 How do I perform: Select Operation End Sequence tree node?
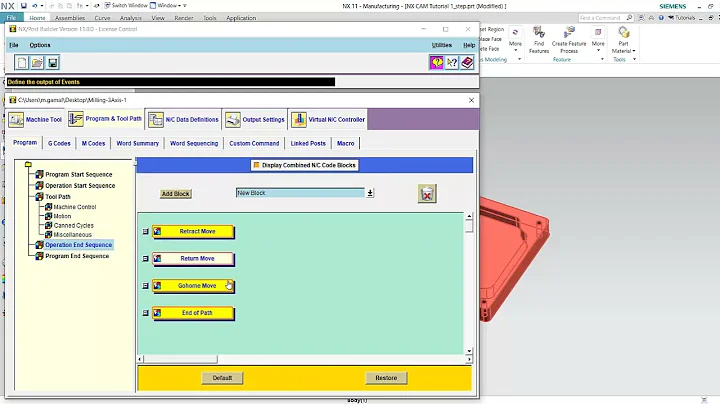click(79, 245)
